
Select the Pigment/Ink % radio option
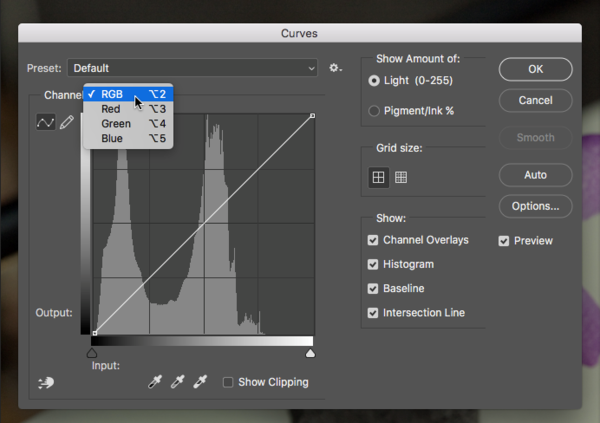[x=374, y=111]
